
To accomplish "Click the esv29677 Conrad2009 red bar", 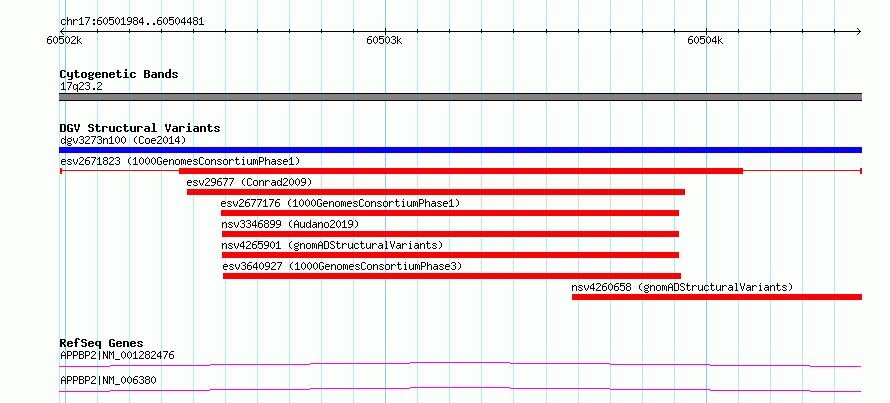I will point(436,192).
